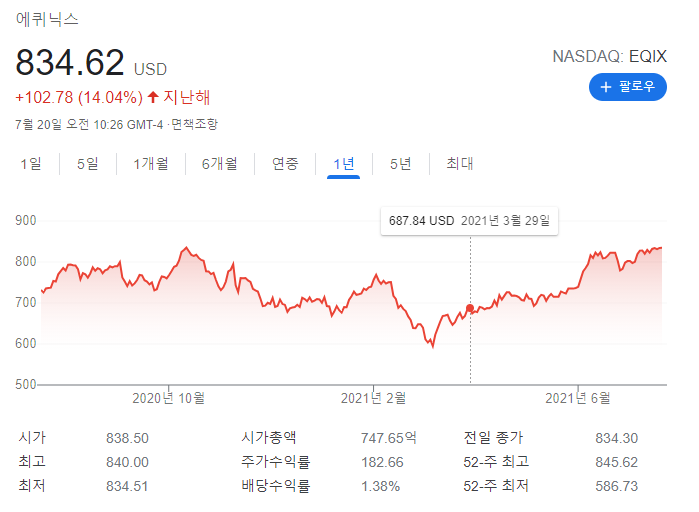Viewport: 699px width, 512px height.
Task: Select the 5일 time range tab
Action: pyautogui.click(x=88, y=164)
